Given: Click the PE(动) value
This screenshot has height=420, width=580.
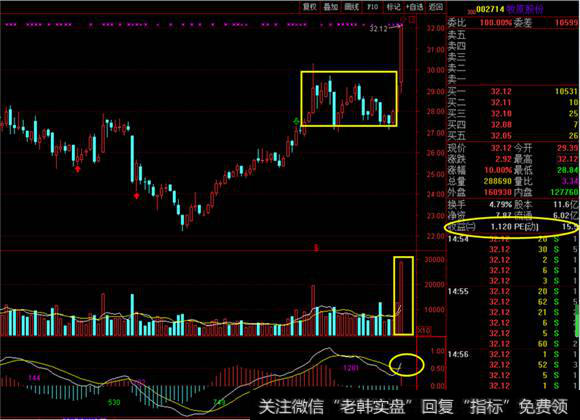Looking at the screenshot, I should coord(570,226).
